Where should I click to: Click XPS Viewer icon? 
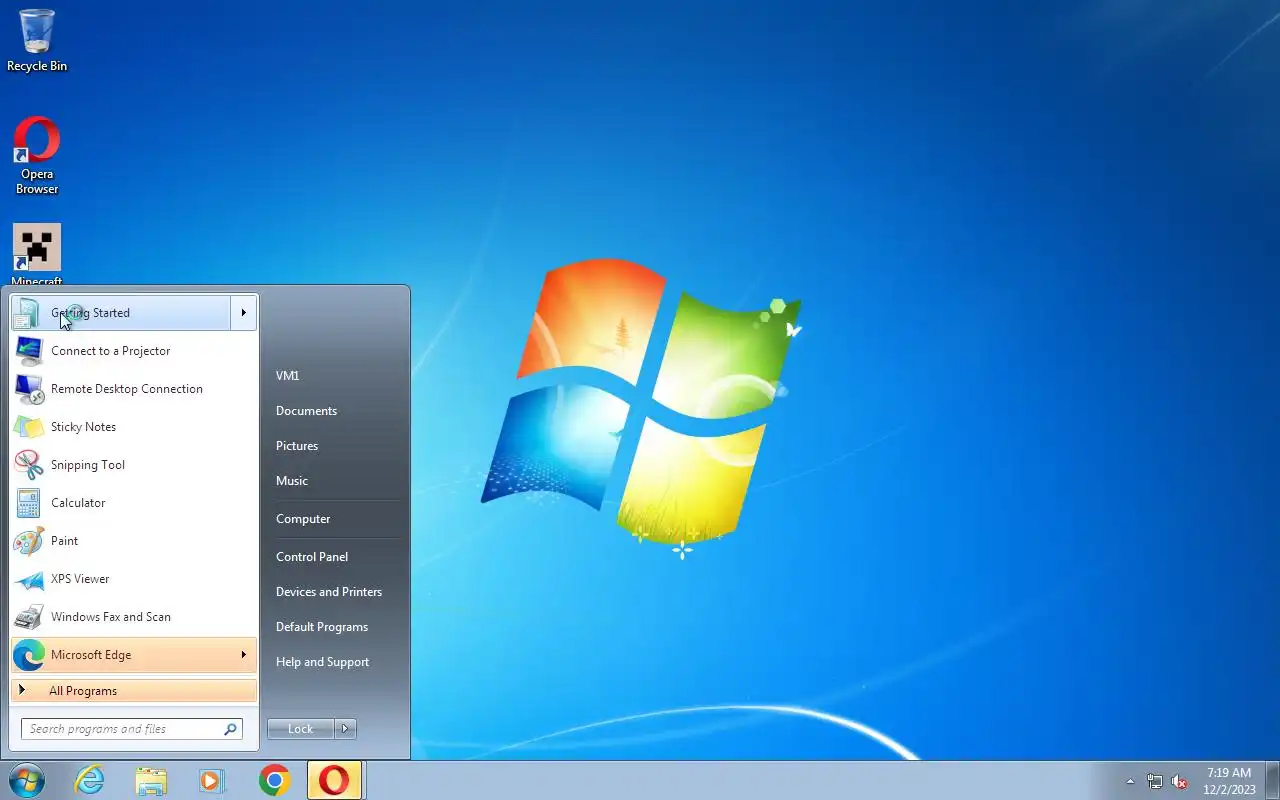pyautogui.click(x=29, y=579)
